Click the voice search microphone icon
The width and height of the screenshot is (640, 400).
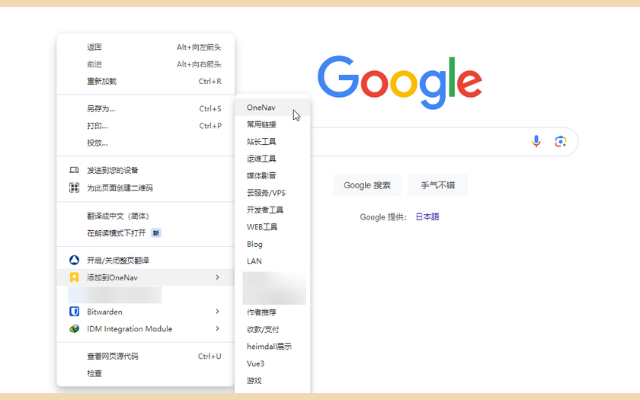[x=536, y=141]
